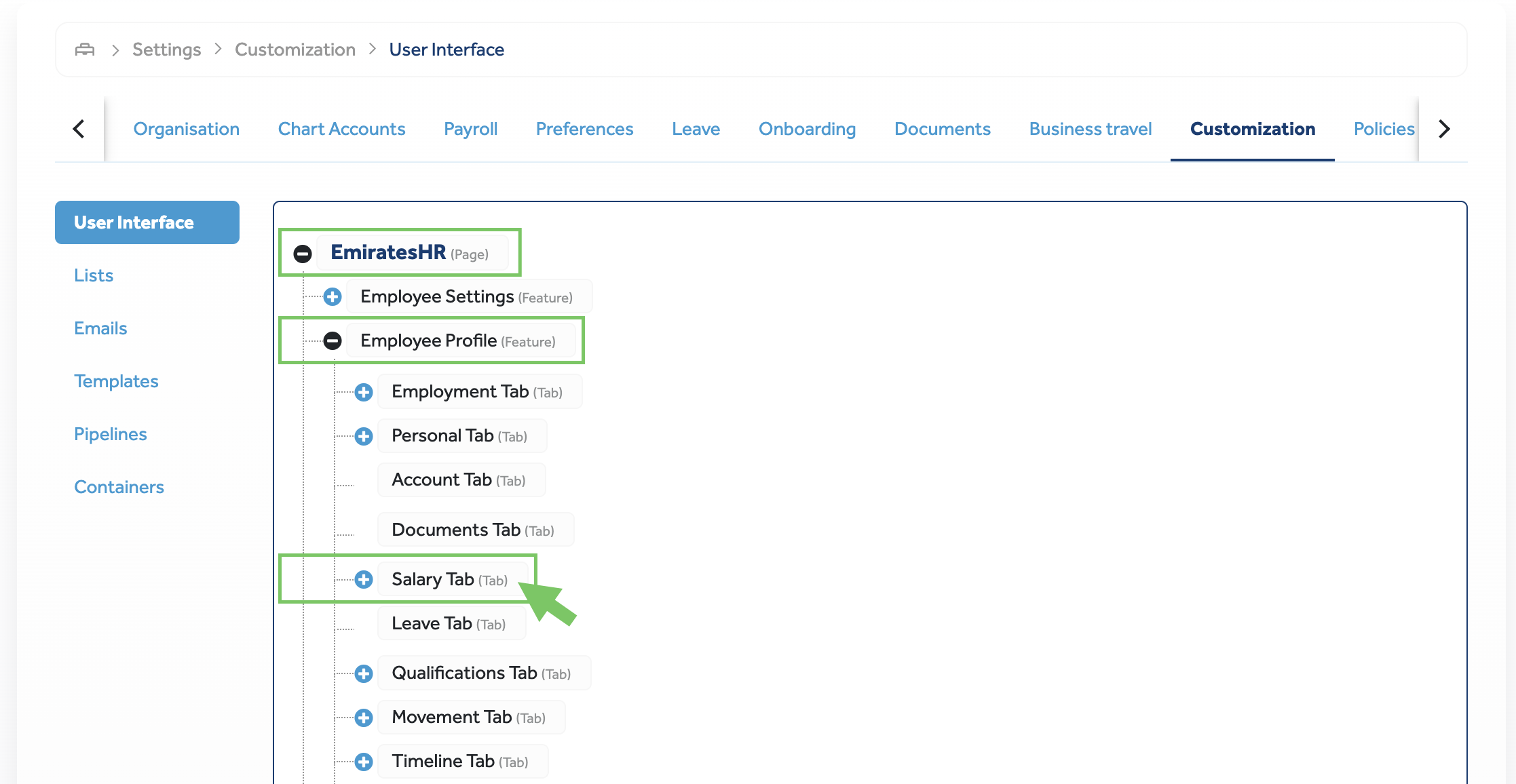Switch to the Leave tab
The width and height of the screenshot is (1516, 784).
click(x=696, y=129)
